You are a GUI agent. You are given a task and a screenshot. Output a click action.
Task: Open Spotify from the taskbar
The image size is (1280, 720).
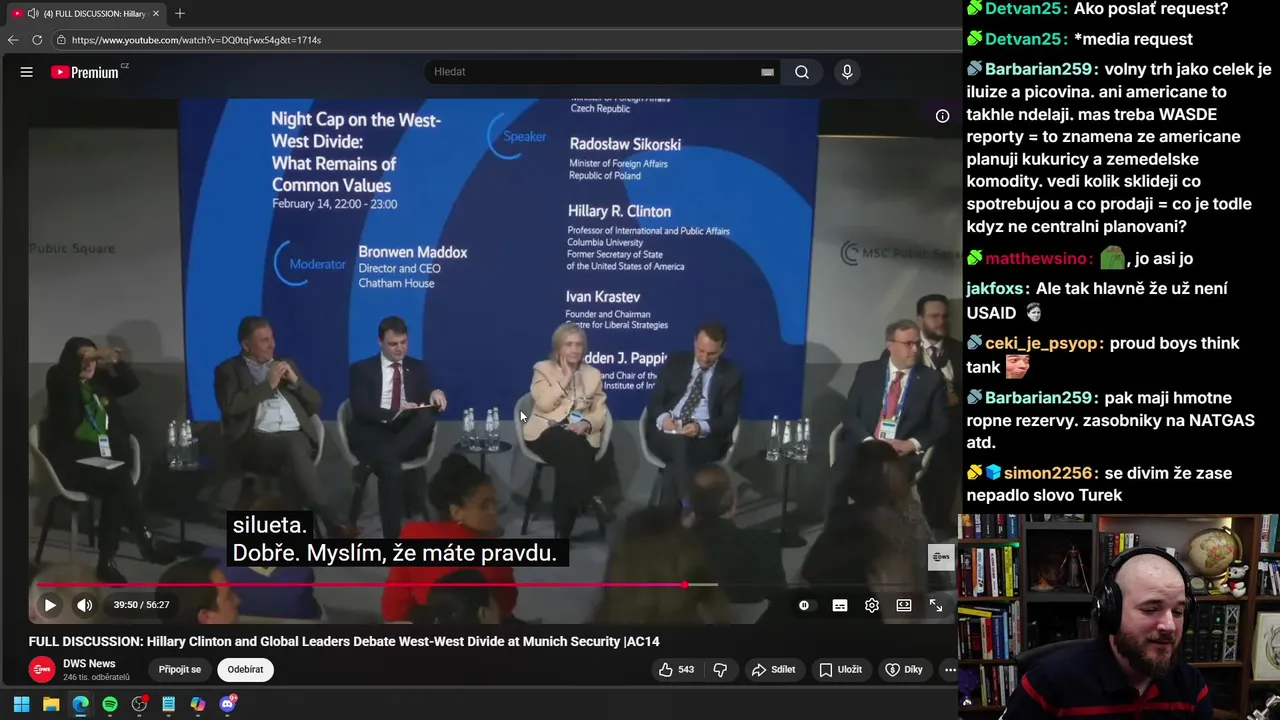point(110,704)
